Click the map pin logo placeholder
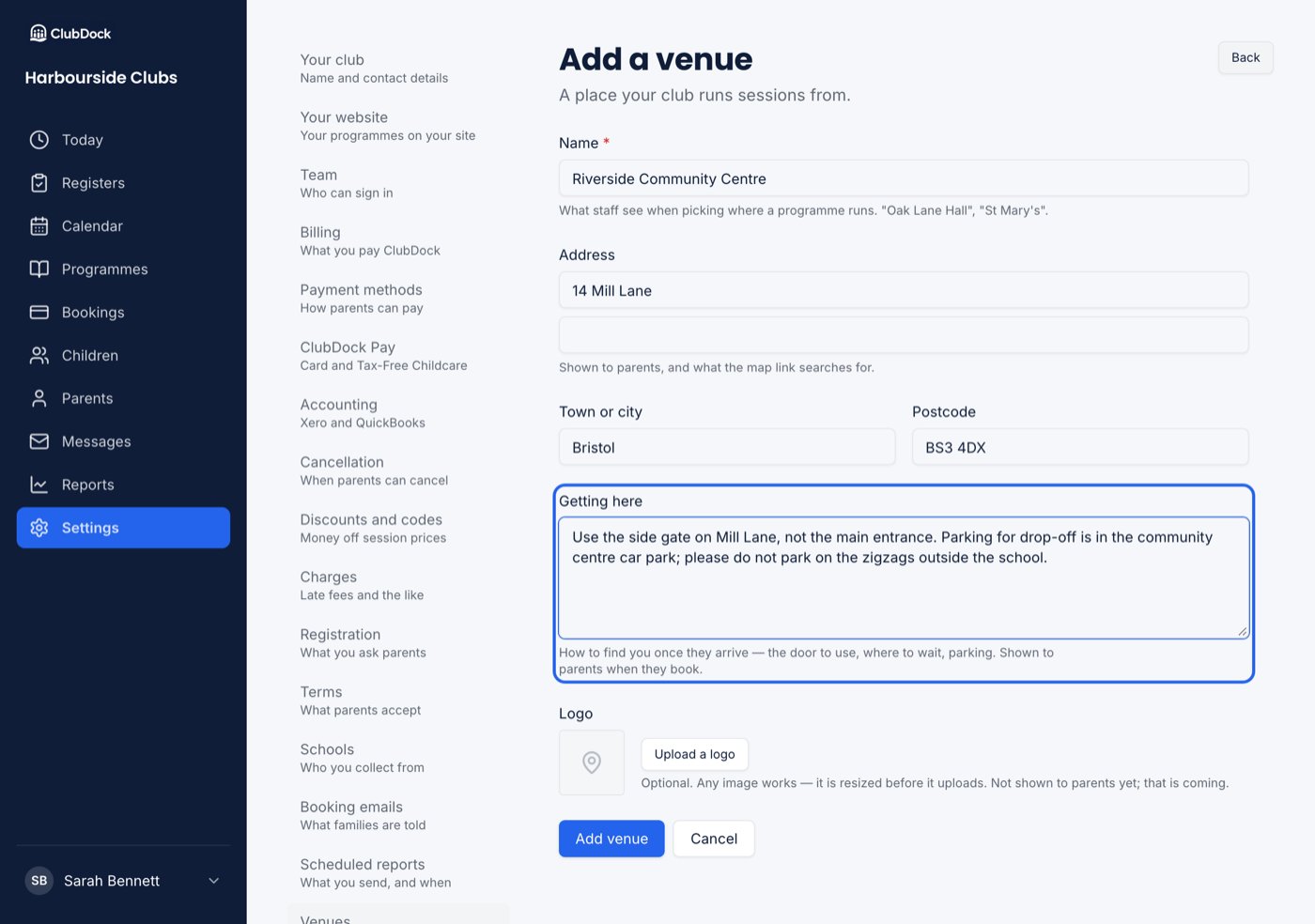 pyautogui.click(x=592, y=762)
